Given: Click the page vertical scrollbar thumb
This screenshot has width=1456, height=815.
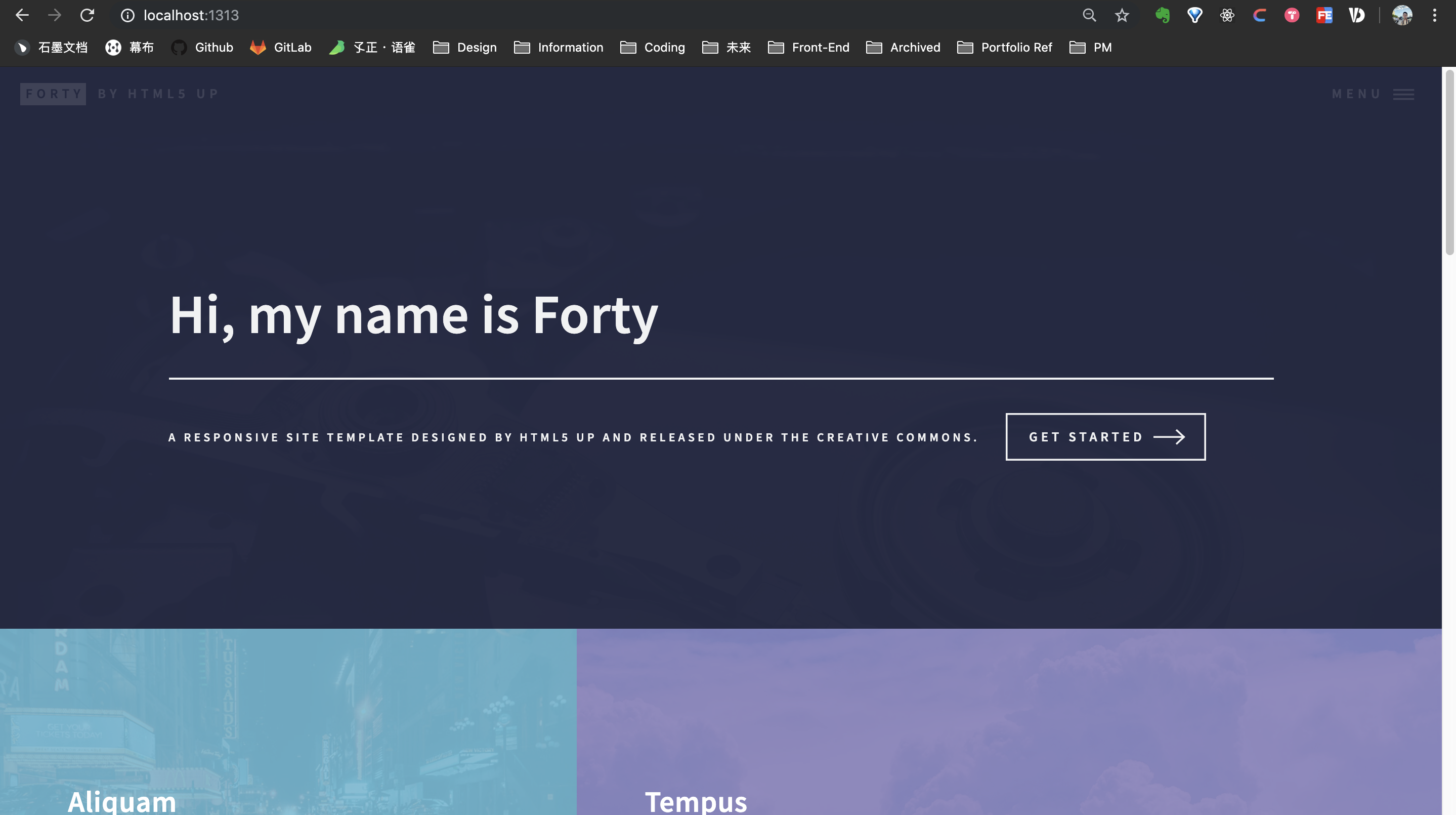Looking at the screenshot, I should pyautogui.click(x=1449, y=164).
